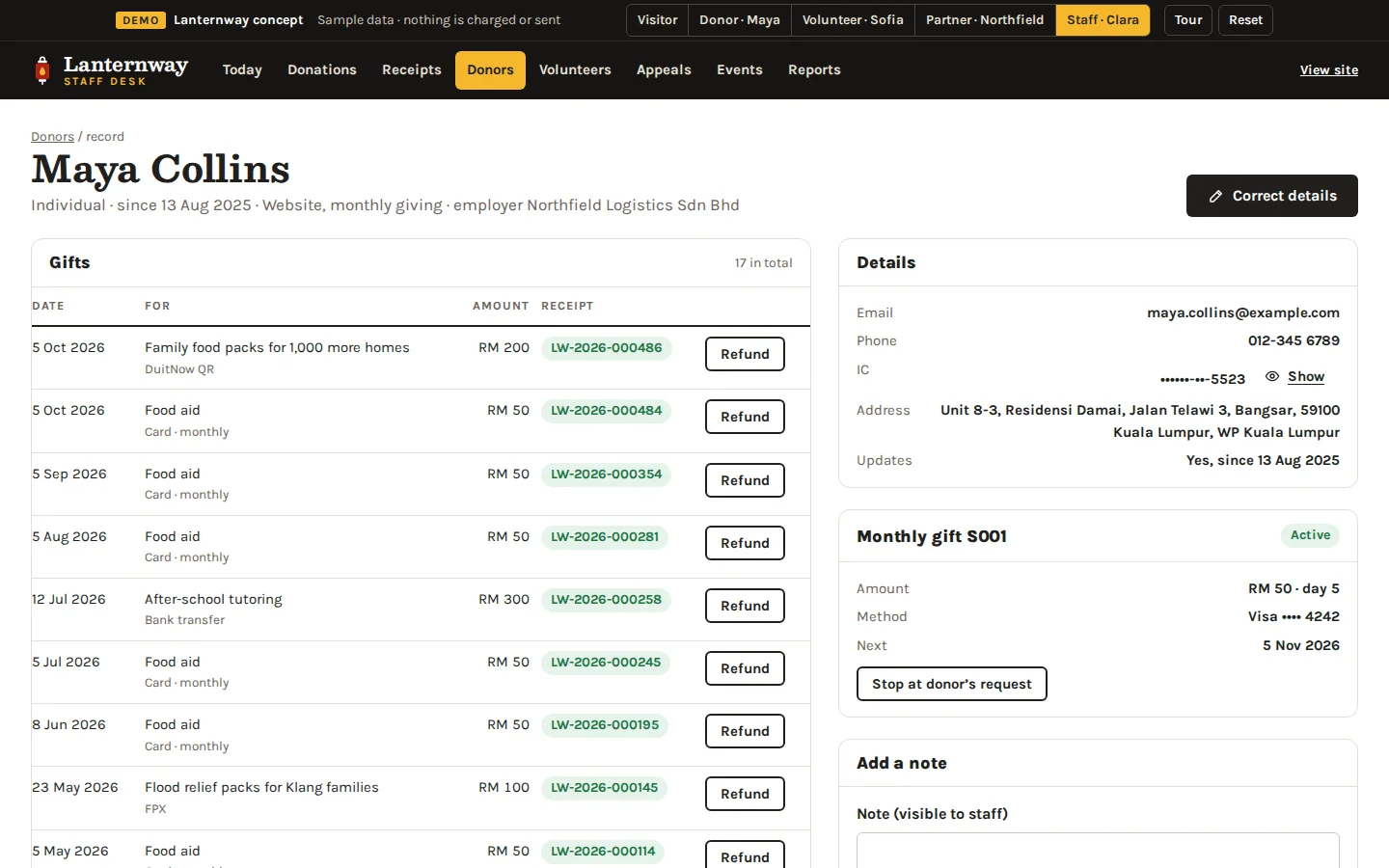Image resolution: width=1389 pixels, height=868 pixels.
Task: Refund the 5 Aug 2026 Food aid gift
Action: point(745,543)
